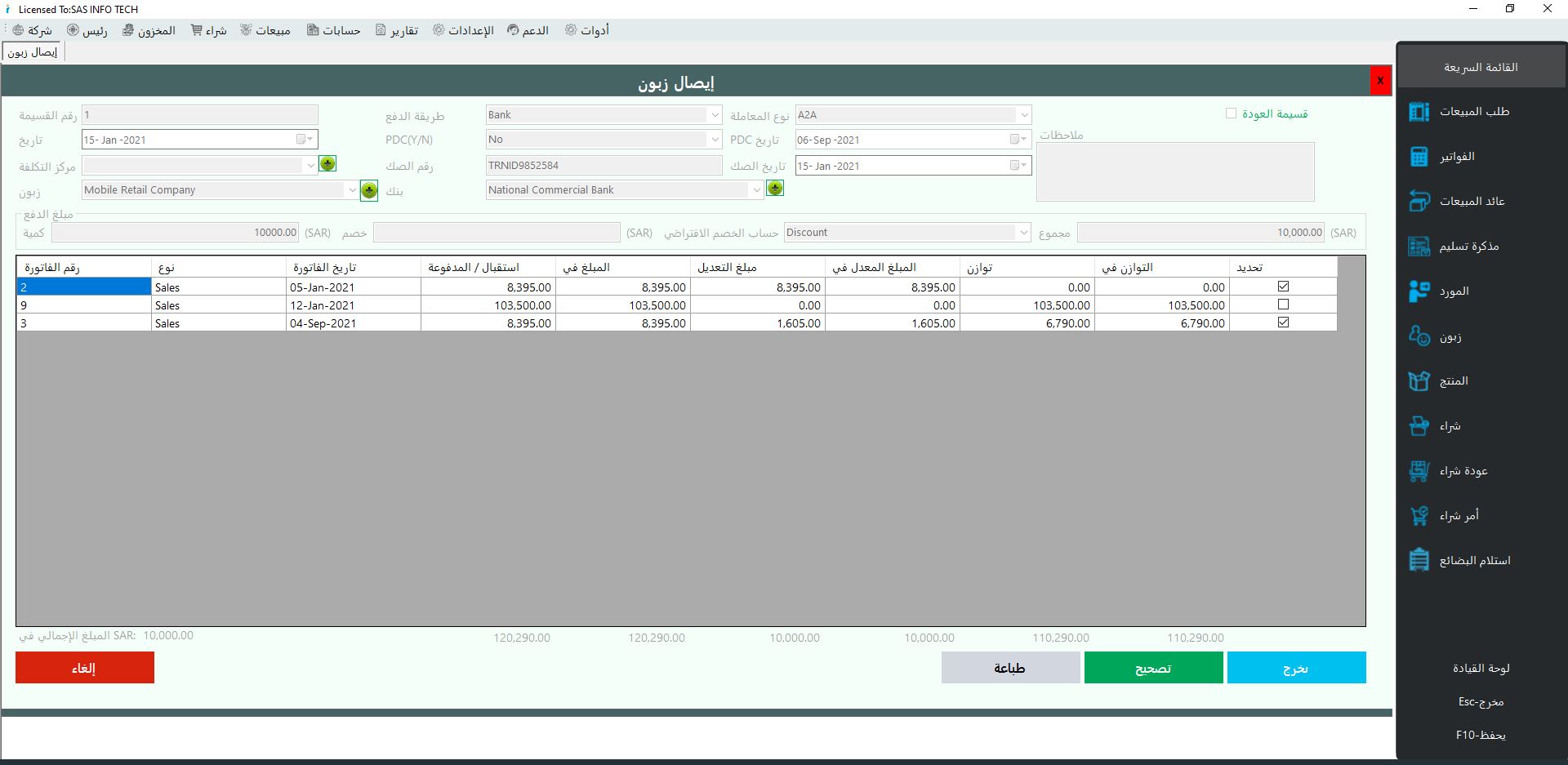Select invoice date cell 12-Jan-2021
1568x765 pixels.
click(x=353, y=305)
